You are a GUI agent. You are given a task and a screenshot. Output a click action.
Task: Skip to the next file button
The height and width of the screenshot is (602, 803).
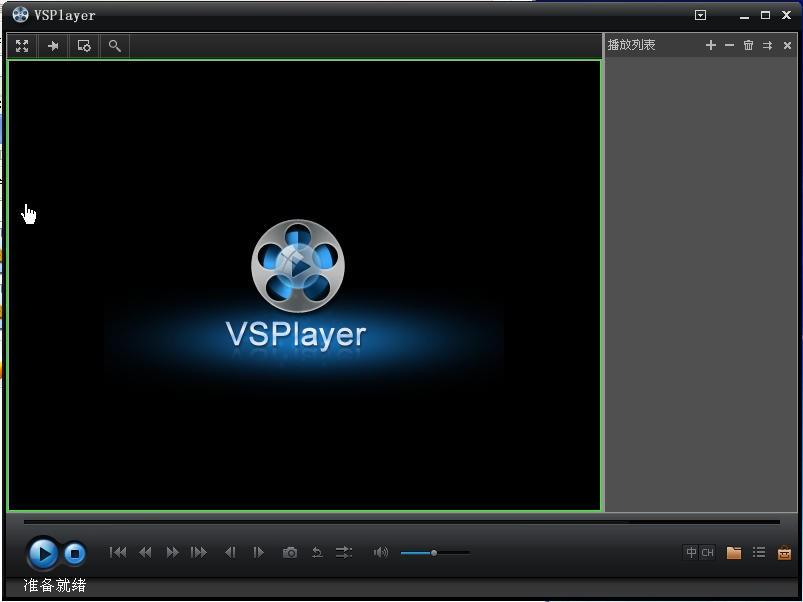tap(199, 552)
